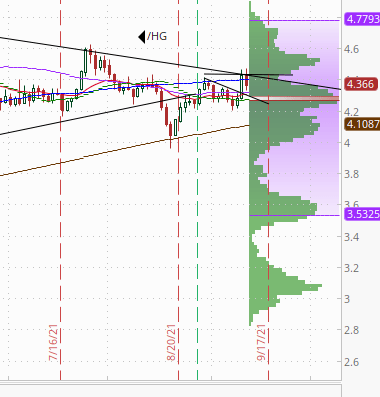Click the 2.6 price axis label
Screen dimensions: 380x397
pyautogui.click(x=352, y=361)
